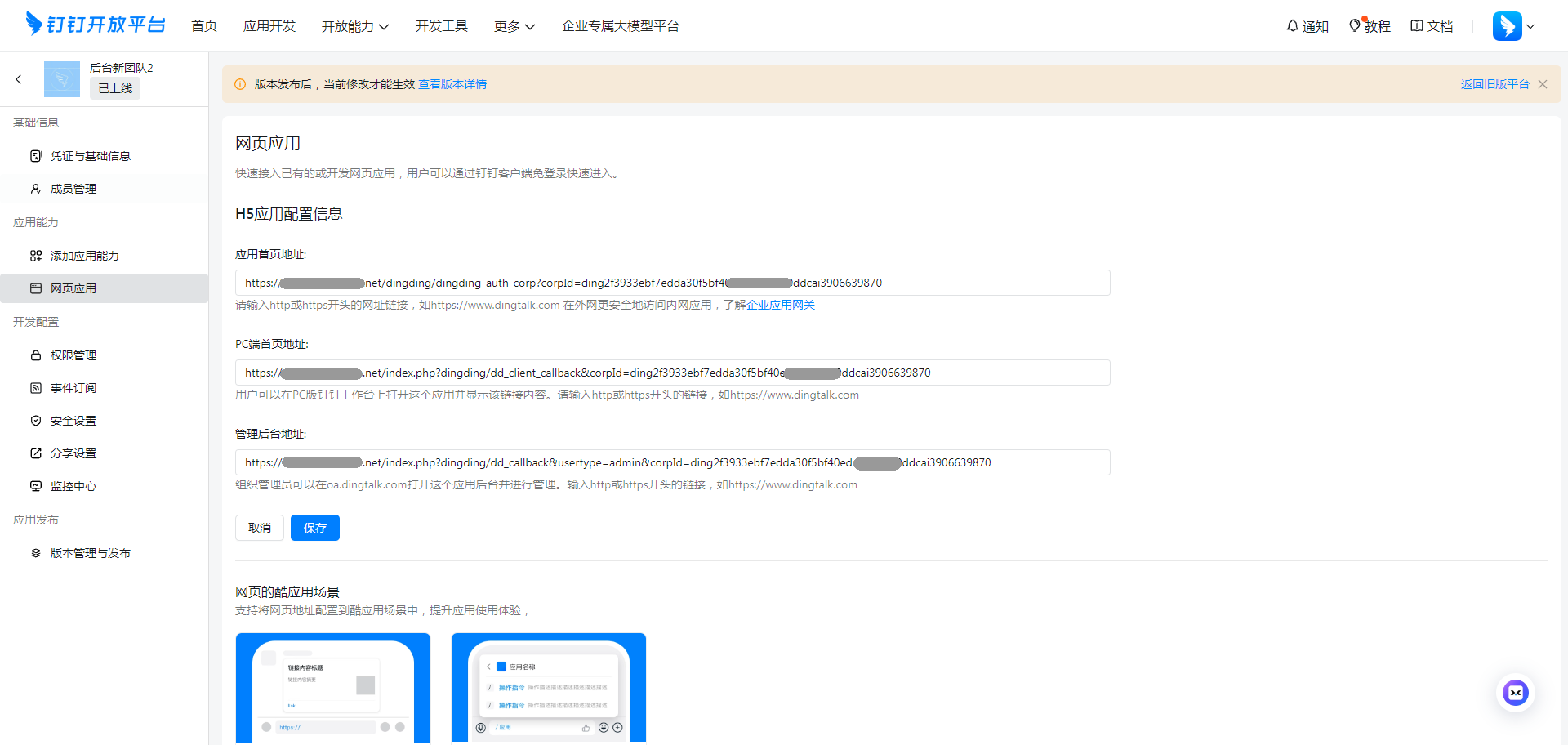Click the blue 保存 button
The width and height of the screenshot is (1568, 745).
point(315,528)
